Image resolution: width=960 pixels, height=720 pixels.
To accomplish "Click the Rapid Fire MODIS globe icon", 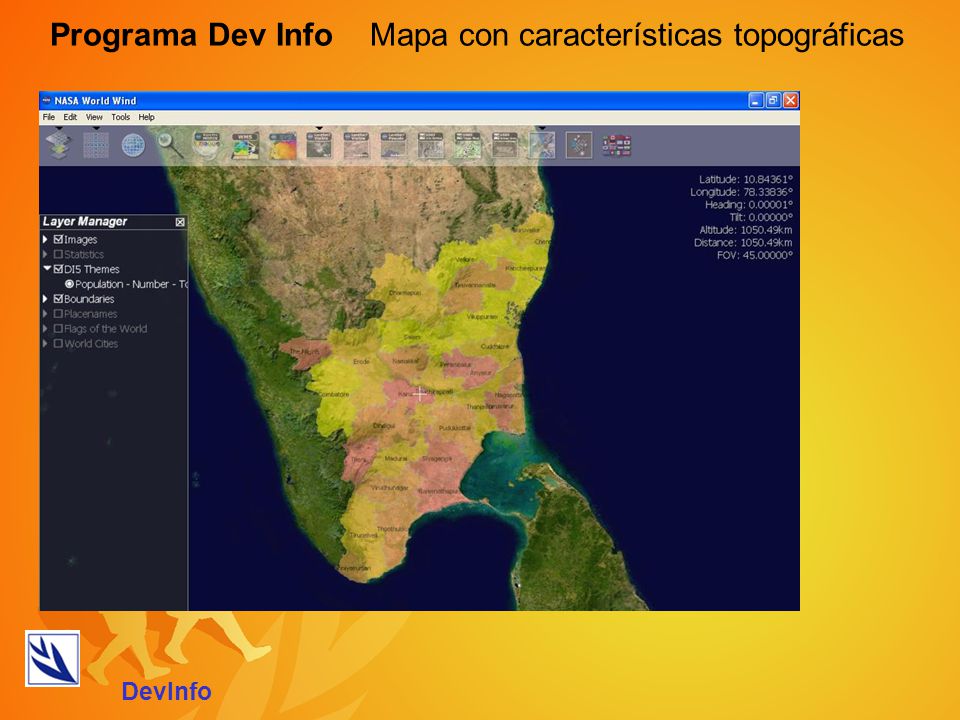I will tap(207, 145).
